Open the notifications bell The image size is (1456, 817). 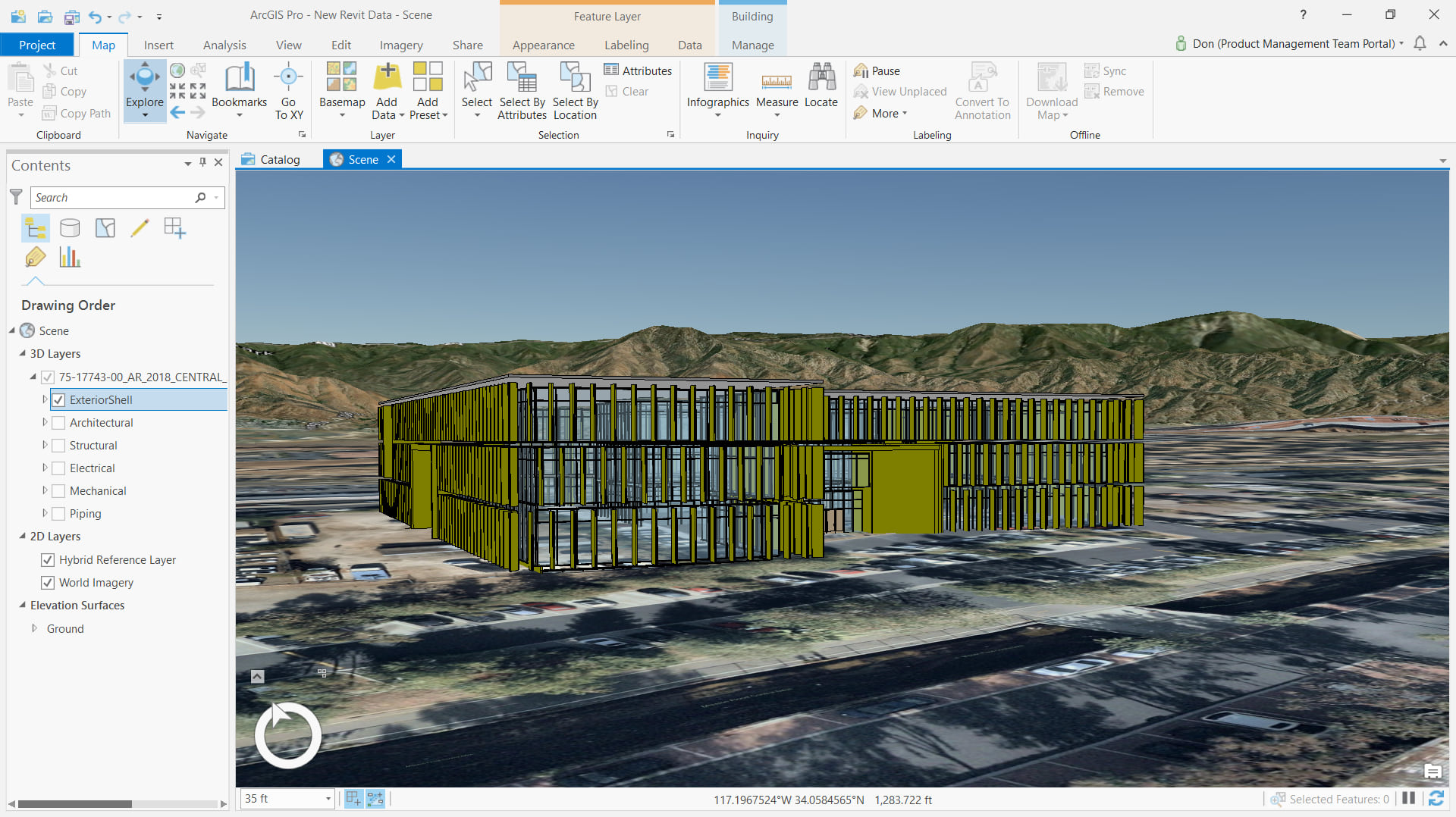click(x=1420, y=44)
